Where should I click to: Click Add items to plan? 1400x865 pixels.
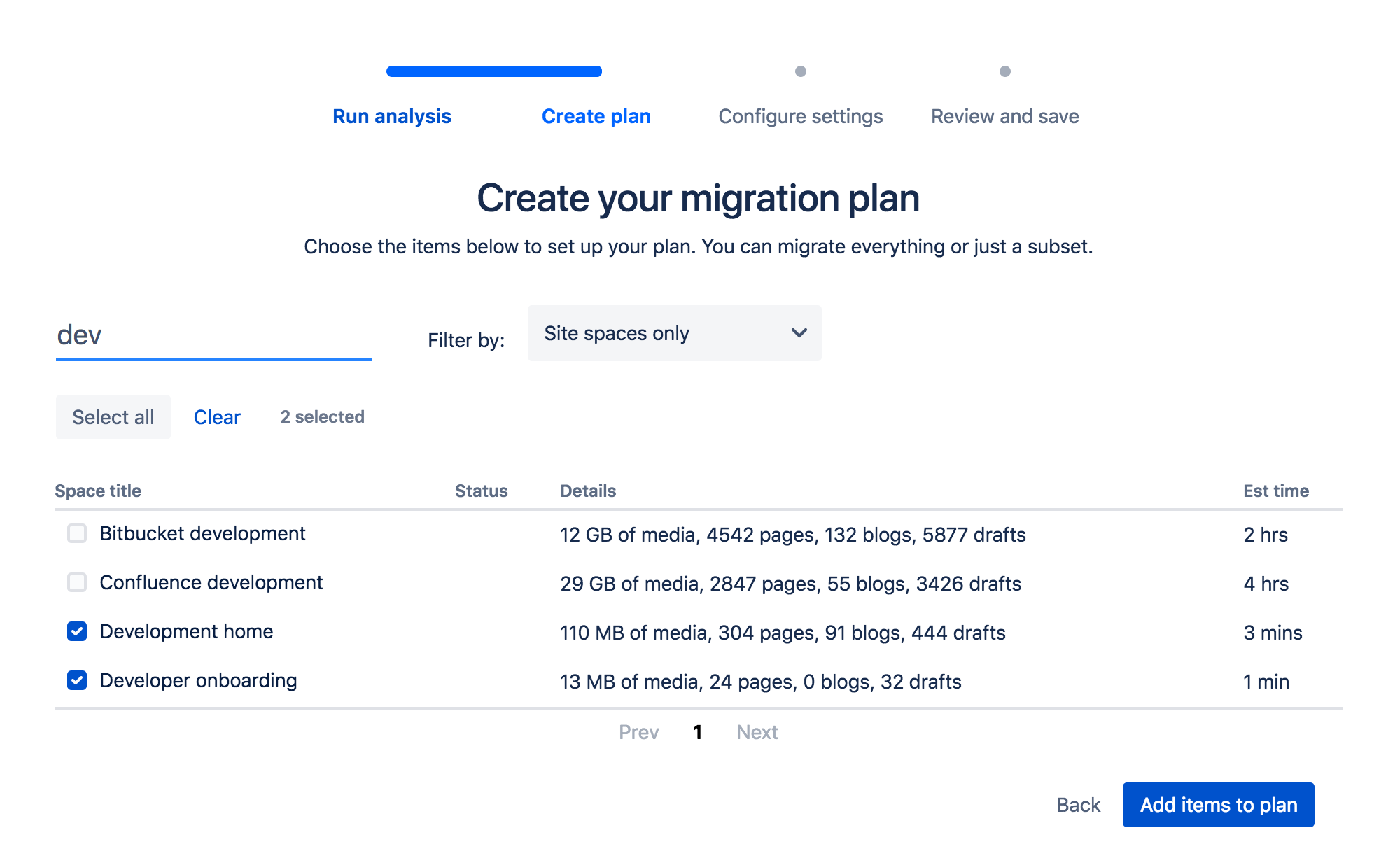[x=1218, y=805]
